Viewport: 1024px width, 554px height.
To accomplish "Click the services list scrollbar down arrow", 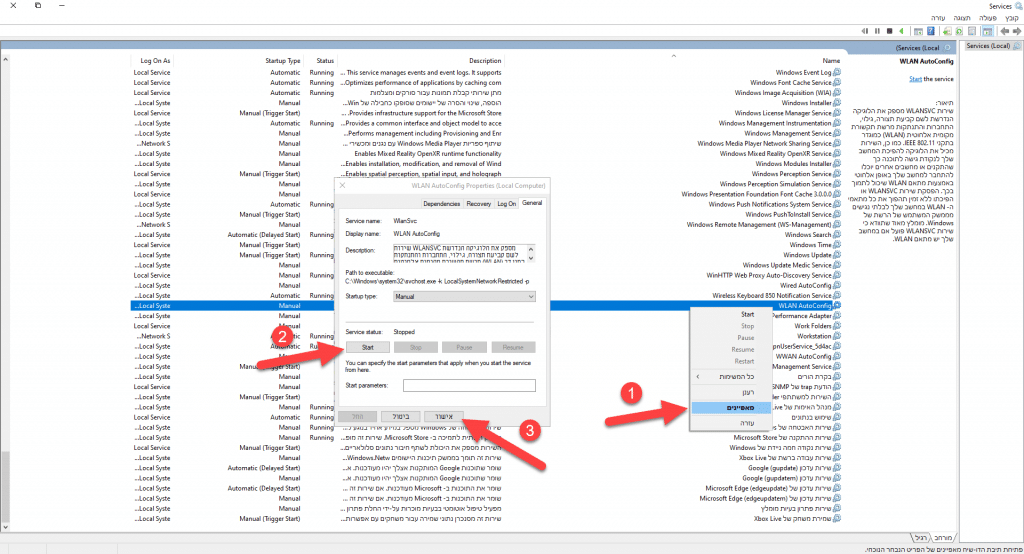I will pyautogui.click(x=5, y=527).
